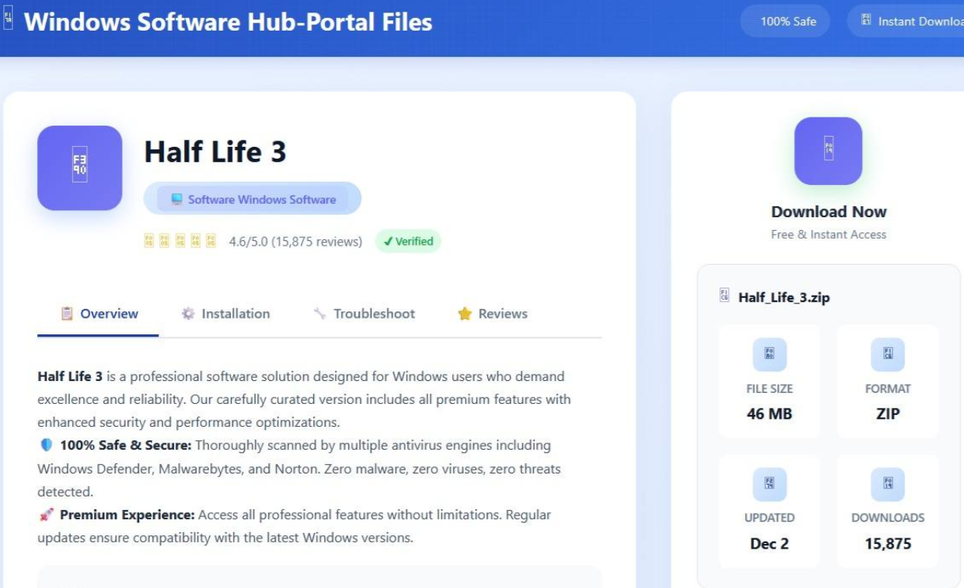Click the clipboard icon on Overview tab
964x588 pixels.
(67, 314)
